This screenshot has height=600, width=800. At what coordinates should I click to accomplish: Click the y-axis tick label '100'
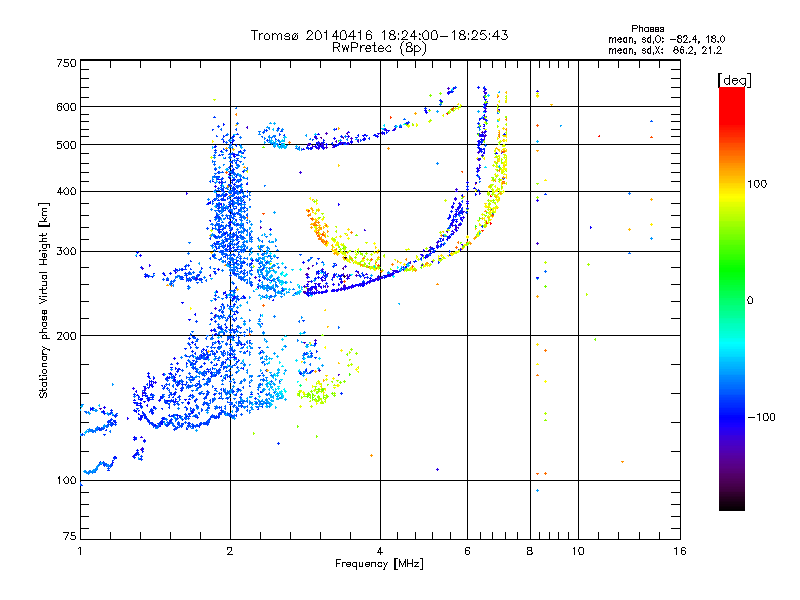pyautogui.click(x=66, y=480)
